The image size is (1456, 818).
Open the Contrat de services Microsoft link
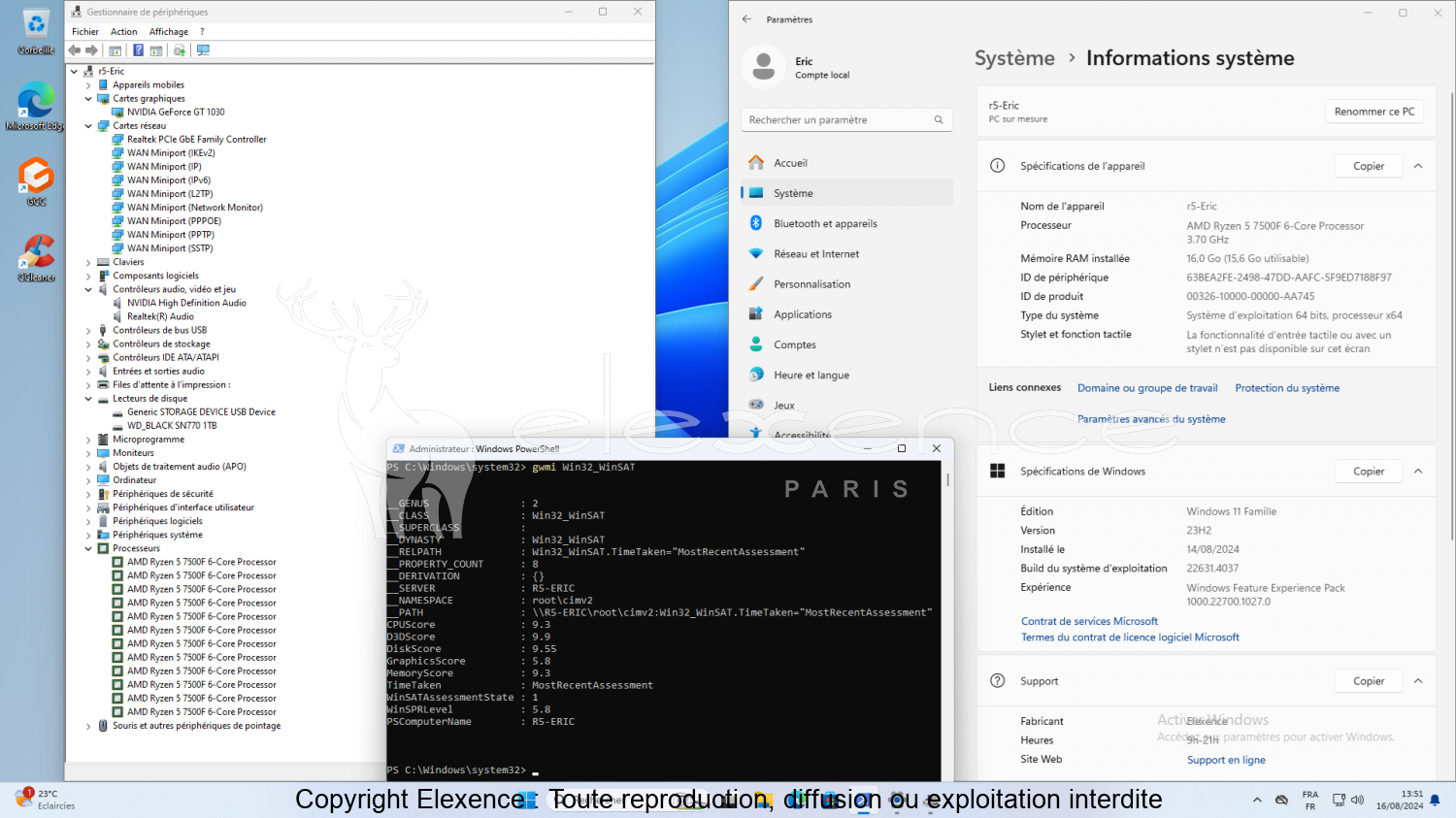1089,622
